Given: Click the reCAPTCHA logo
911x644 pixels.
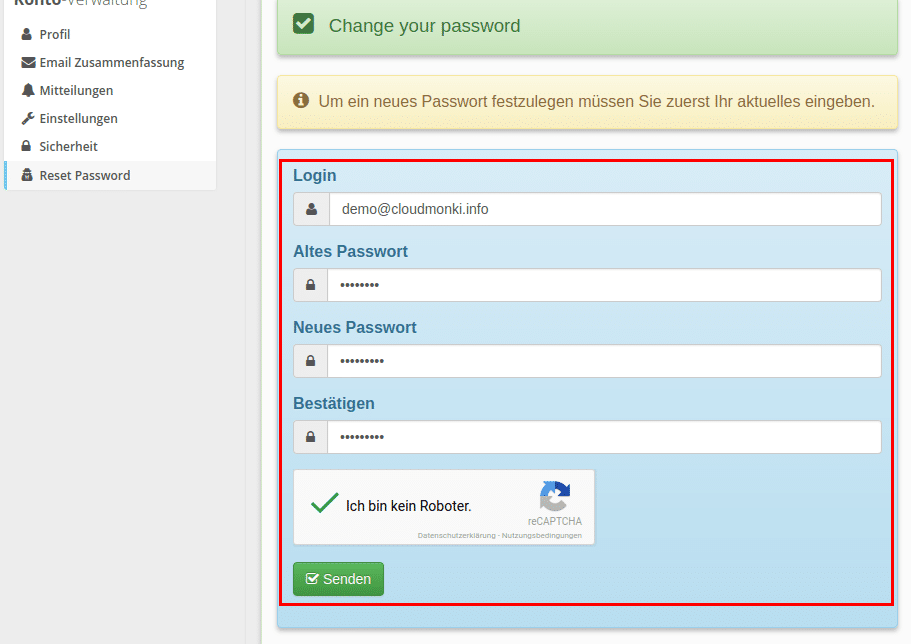Looking at the screenshot, I should coord(555,496).
